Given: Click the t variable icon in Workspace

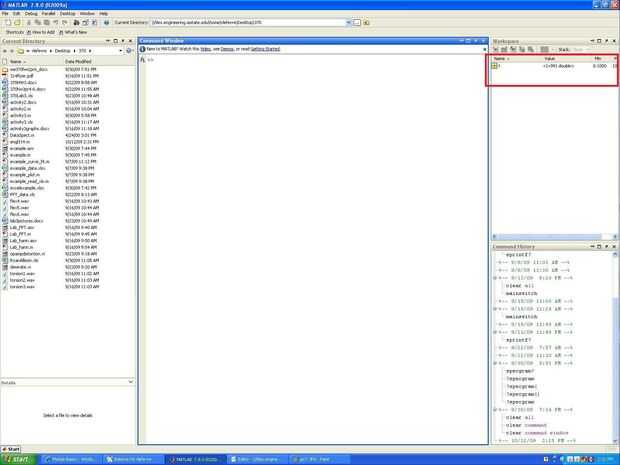Looking at the screenshot, I should (494, 66).
